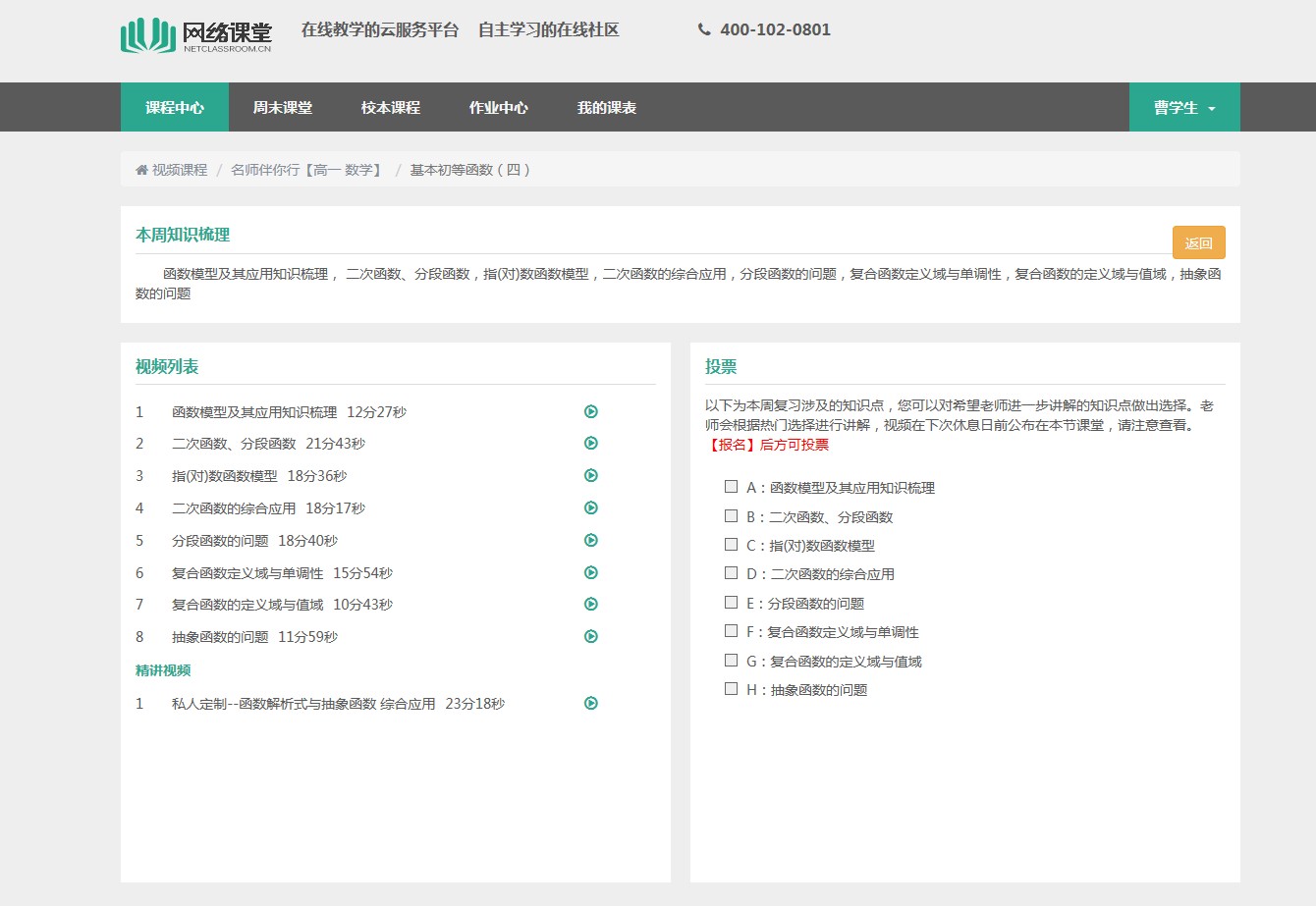Open 视频课程 breadcrumb link
The width and height of the screenshot is (1316, 906).
179,170
